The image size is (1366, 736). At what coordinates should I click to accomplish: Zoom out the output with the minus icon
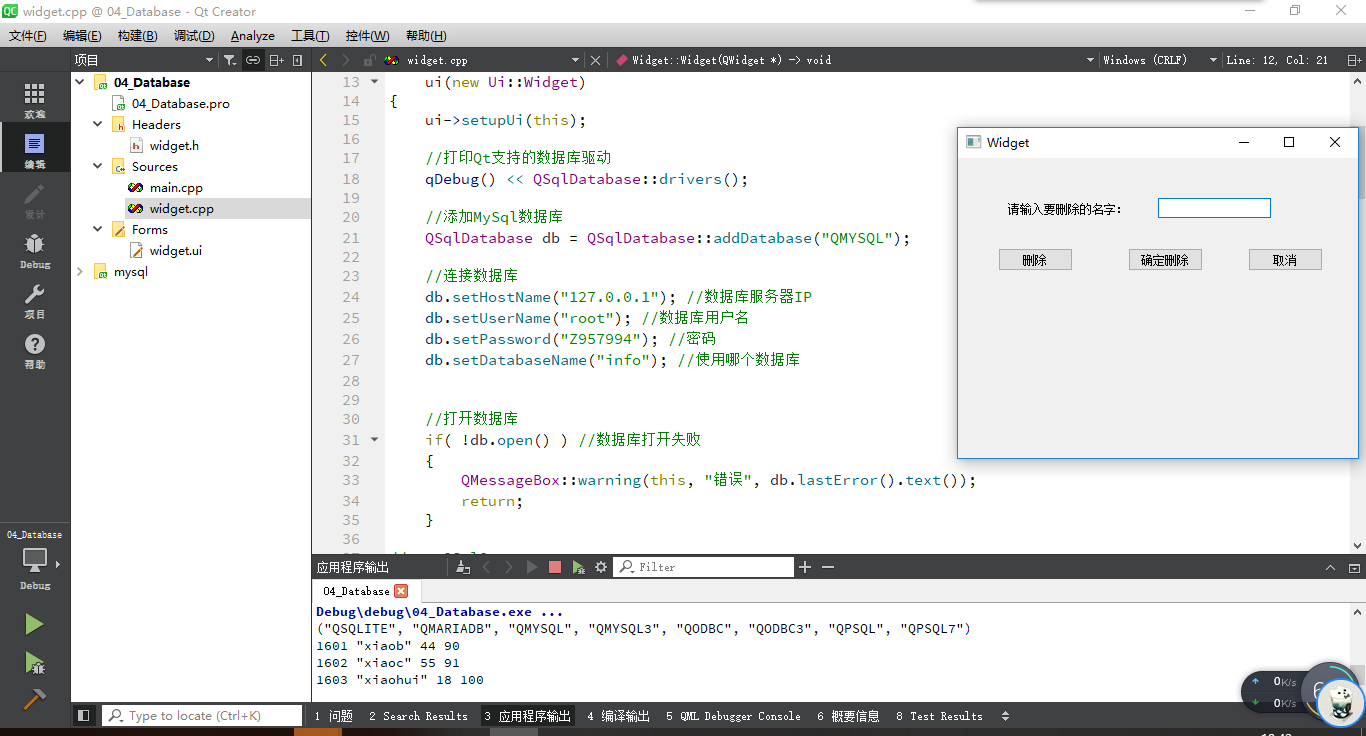click(828, 567)
